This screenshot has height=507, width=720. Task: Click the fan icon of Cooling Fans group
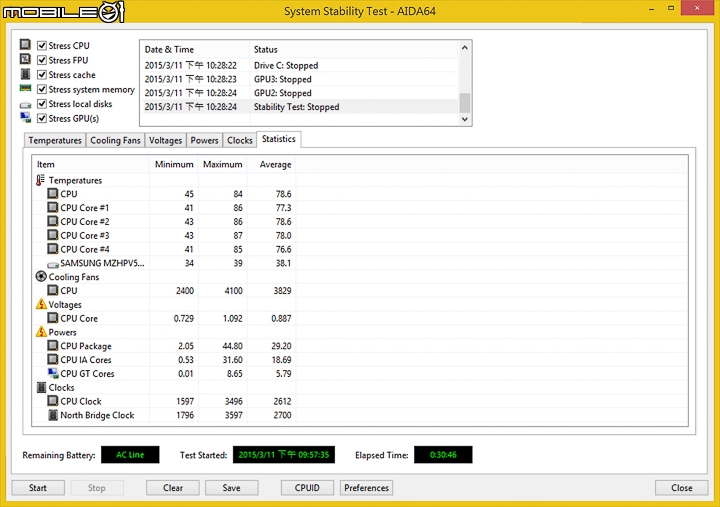point(41,276)
